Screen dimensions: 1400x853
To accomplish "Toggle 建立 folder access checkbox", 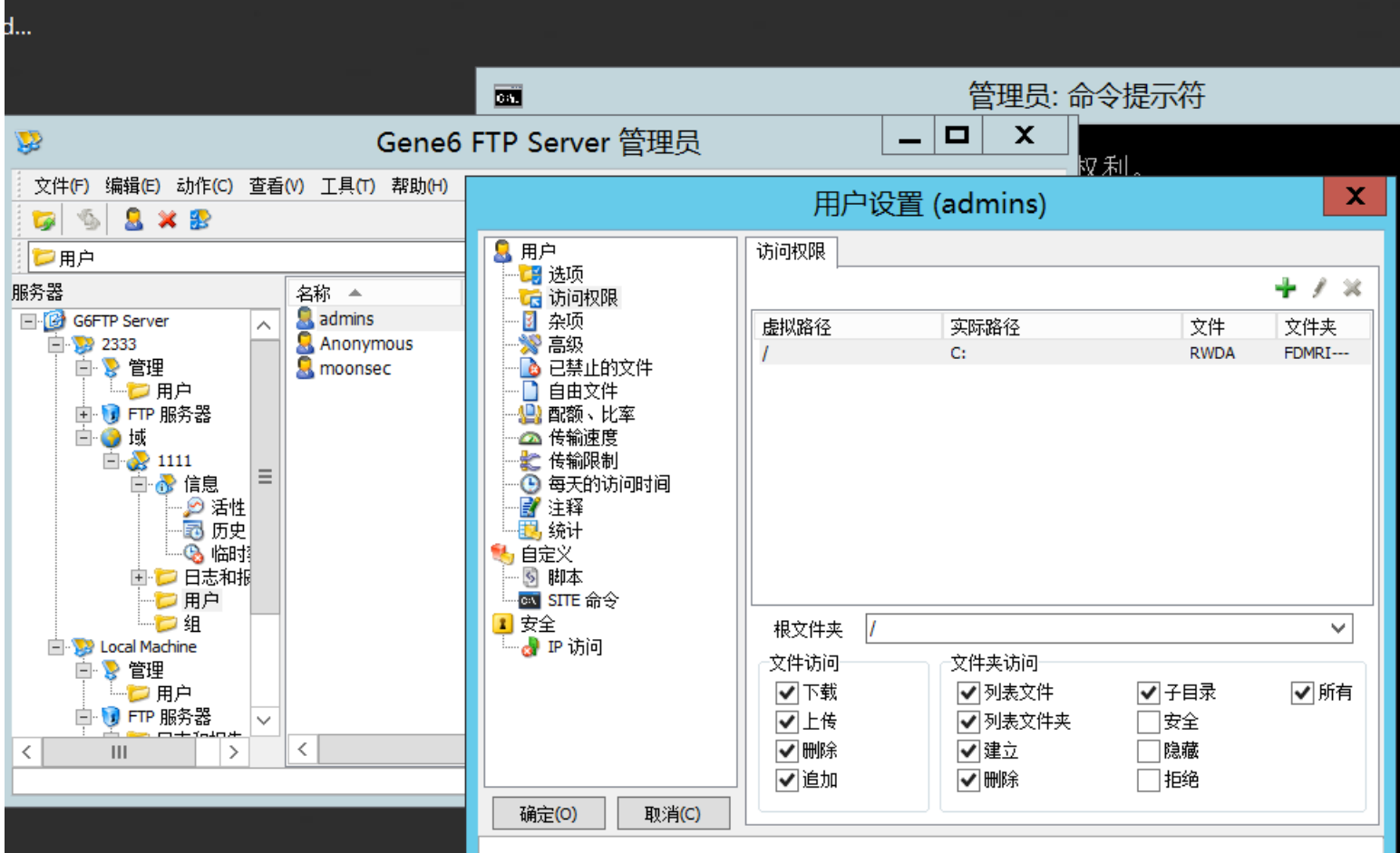I will point(968,751).
